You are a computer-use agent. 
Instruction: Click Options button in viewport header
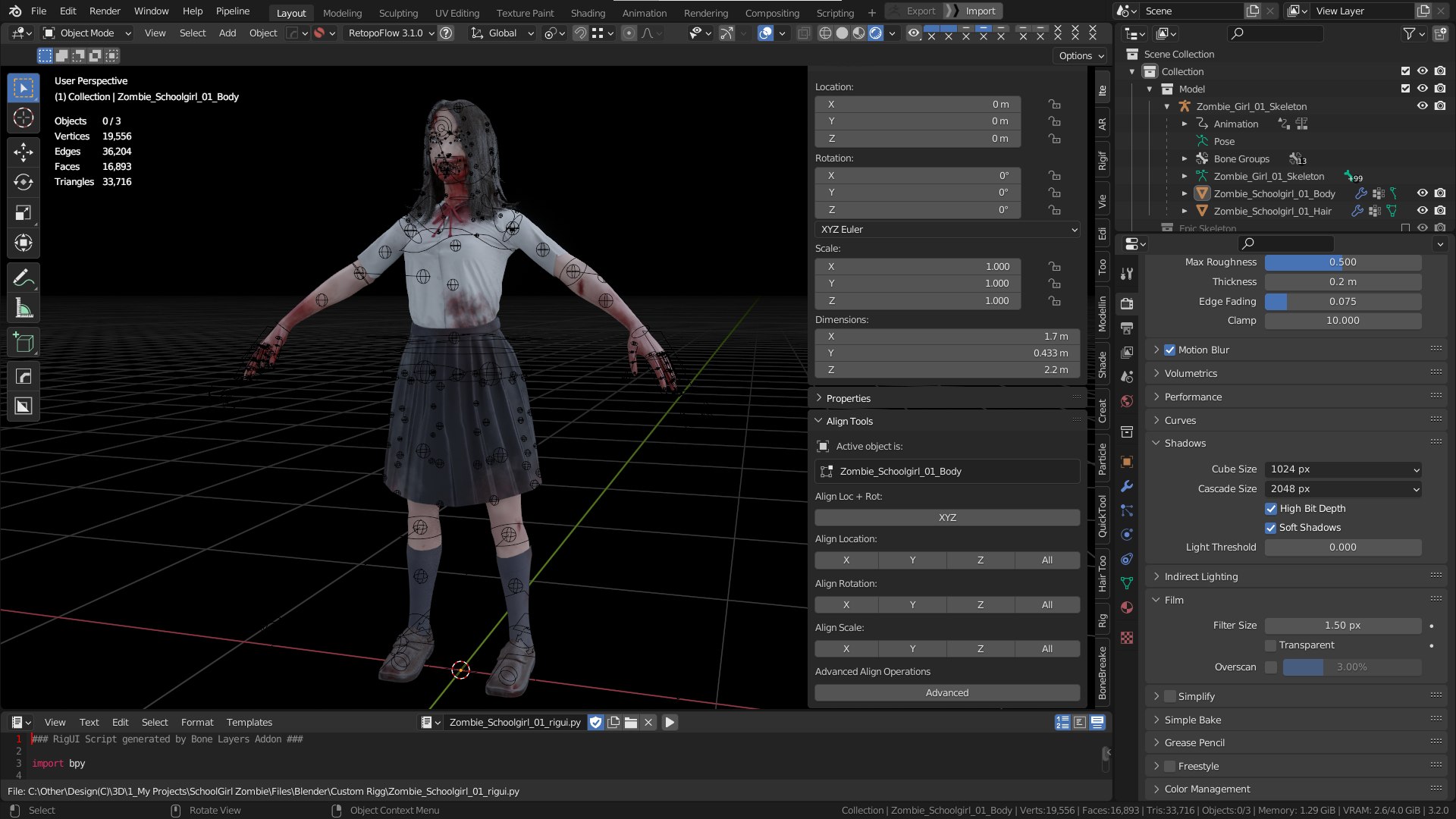tap(1080, 56)
